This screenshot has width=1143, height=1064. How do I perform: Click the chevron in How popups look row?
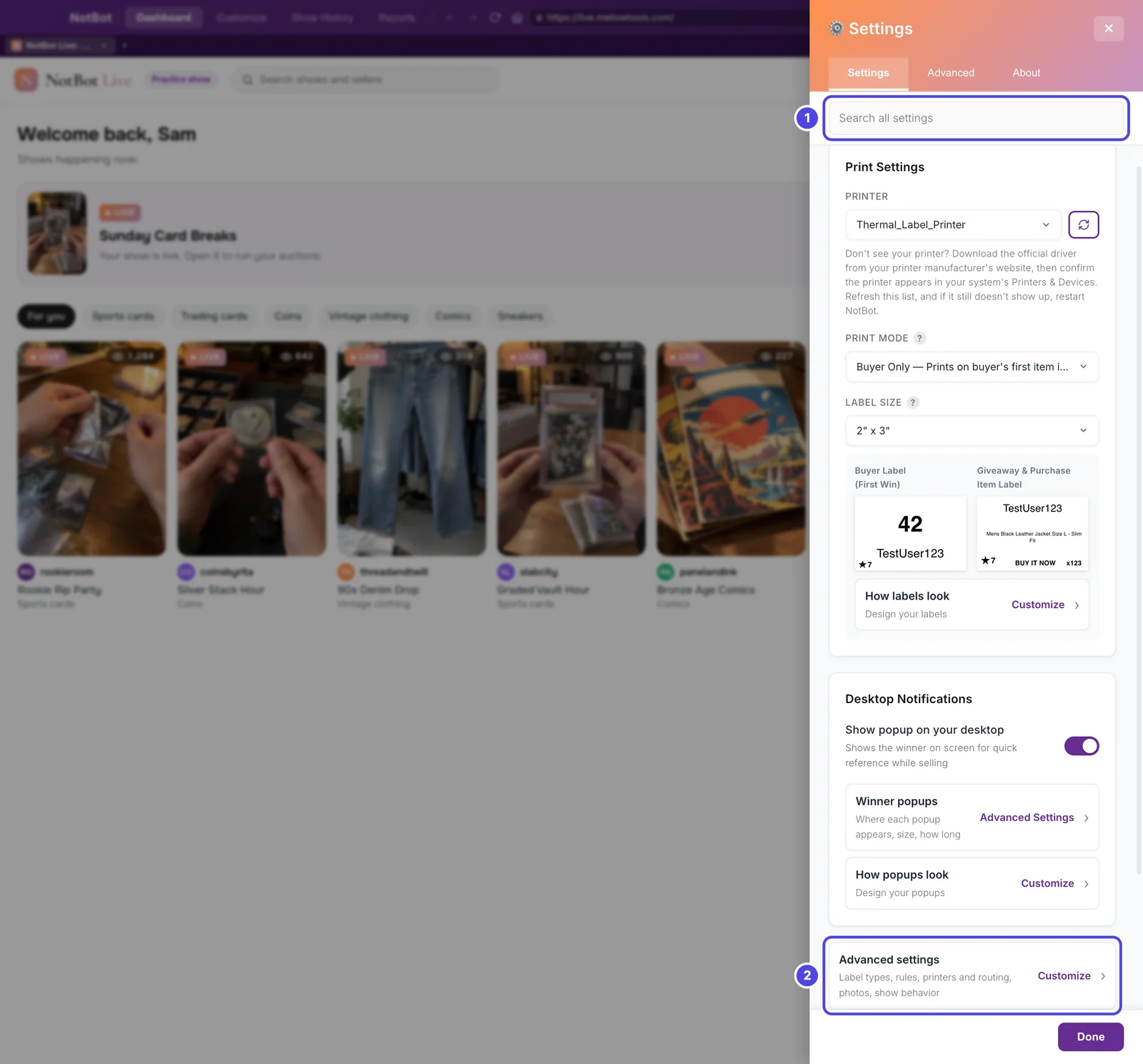coord(1086,884)
